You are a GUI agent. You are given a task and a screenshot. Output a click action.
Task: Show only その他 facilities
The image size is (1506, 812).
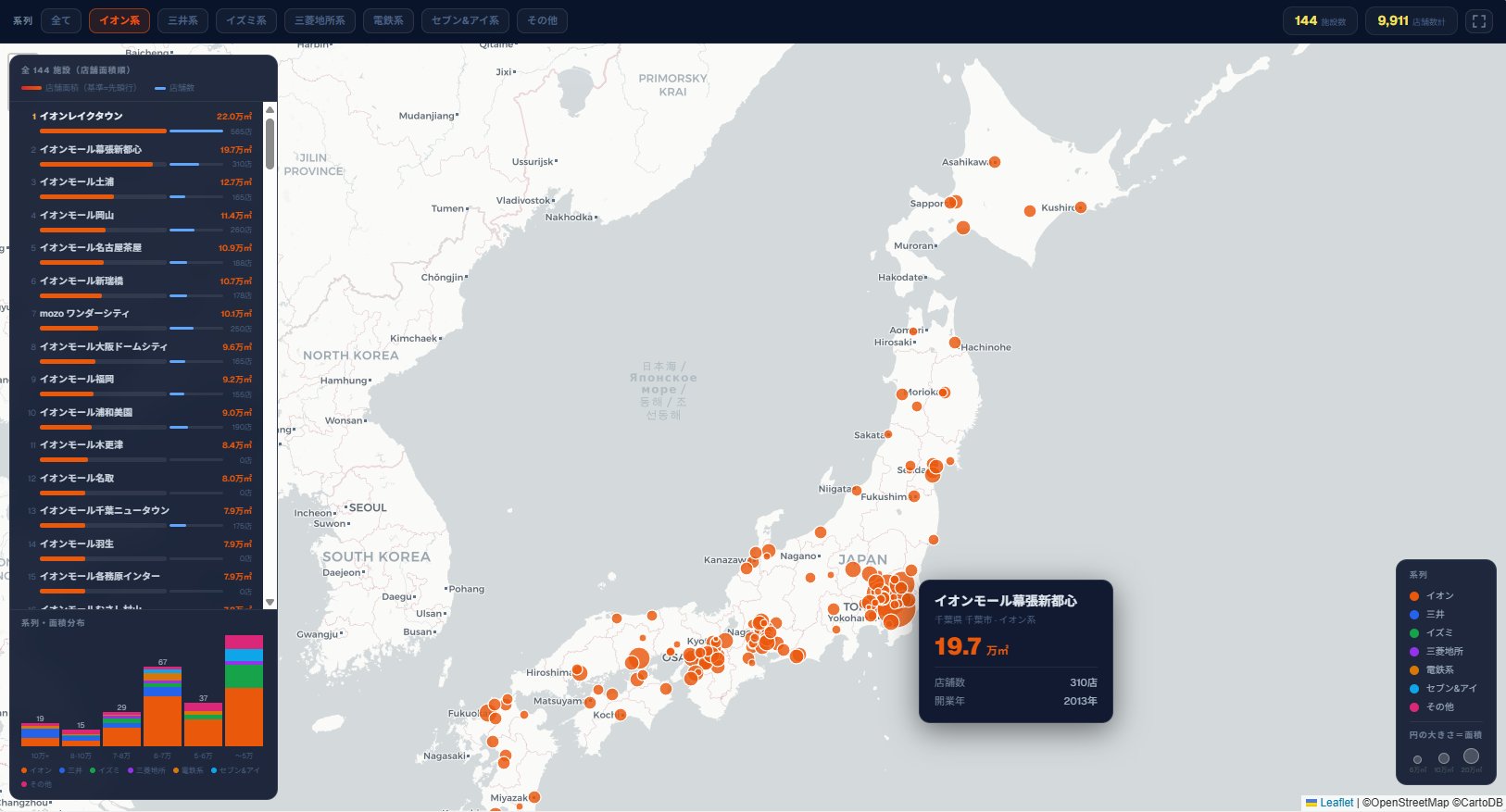click(543, 20)
